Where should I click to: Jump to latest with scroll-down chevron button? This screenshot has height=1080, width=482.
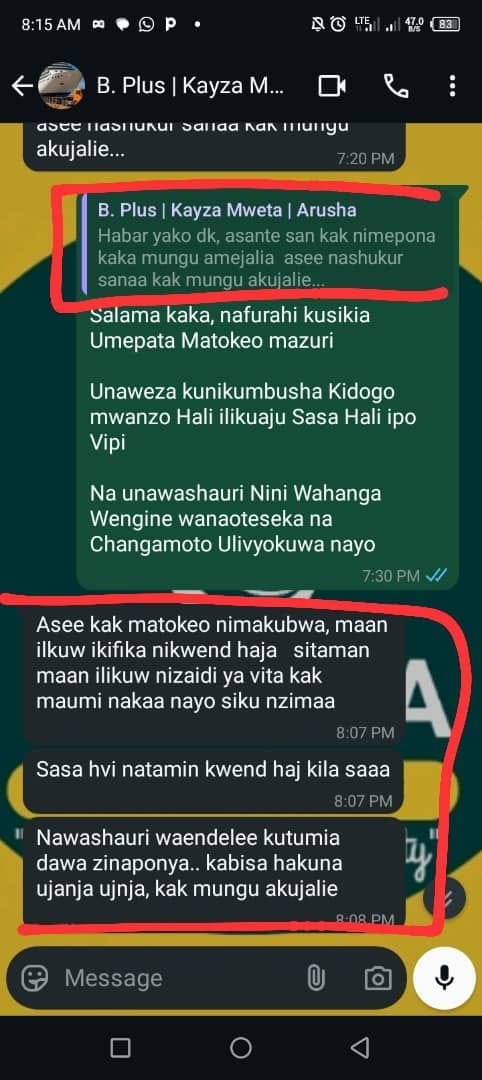click(444, 897)
